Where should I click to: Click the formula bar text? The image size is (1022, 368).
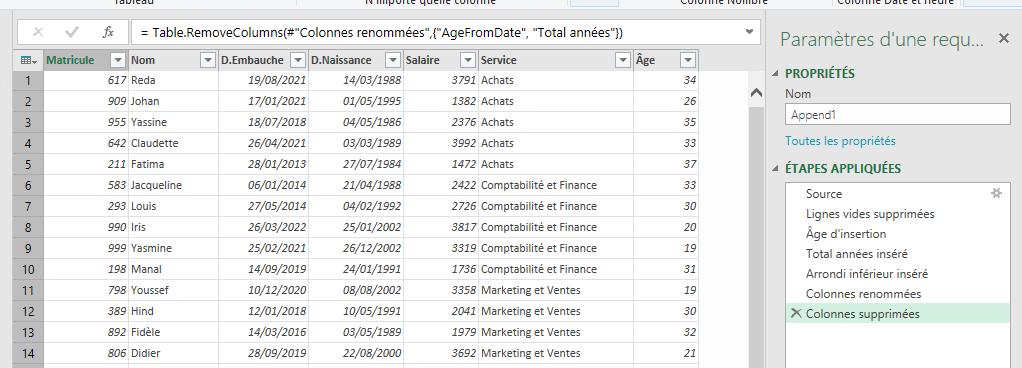(x=381, y=32)
